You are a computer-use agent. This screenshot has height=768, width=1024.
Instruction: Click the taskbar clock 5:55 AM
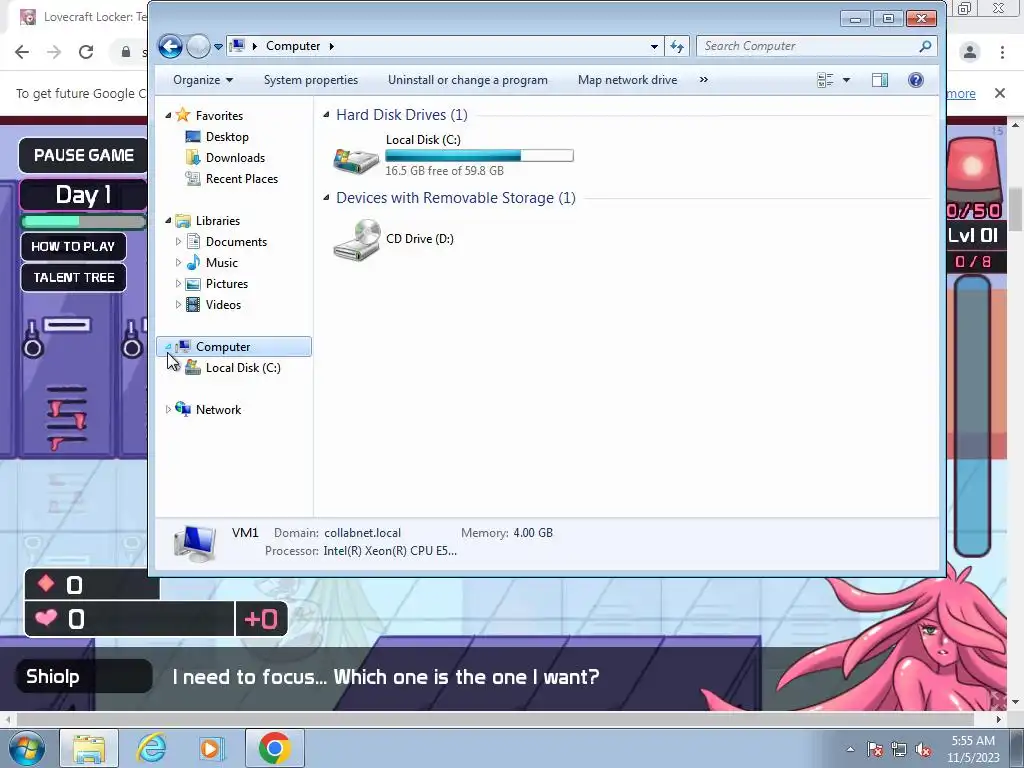click(973, 741)
